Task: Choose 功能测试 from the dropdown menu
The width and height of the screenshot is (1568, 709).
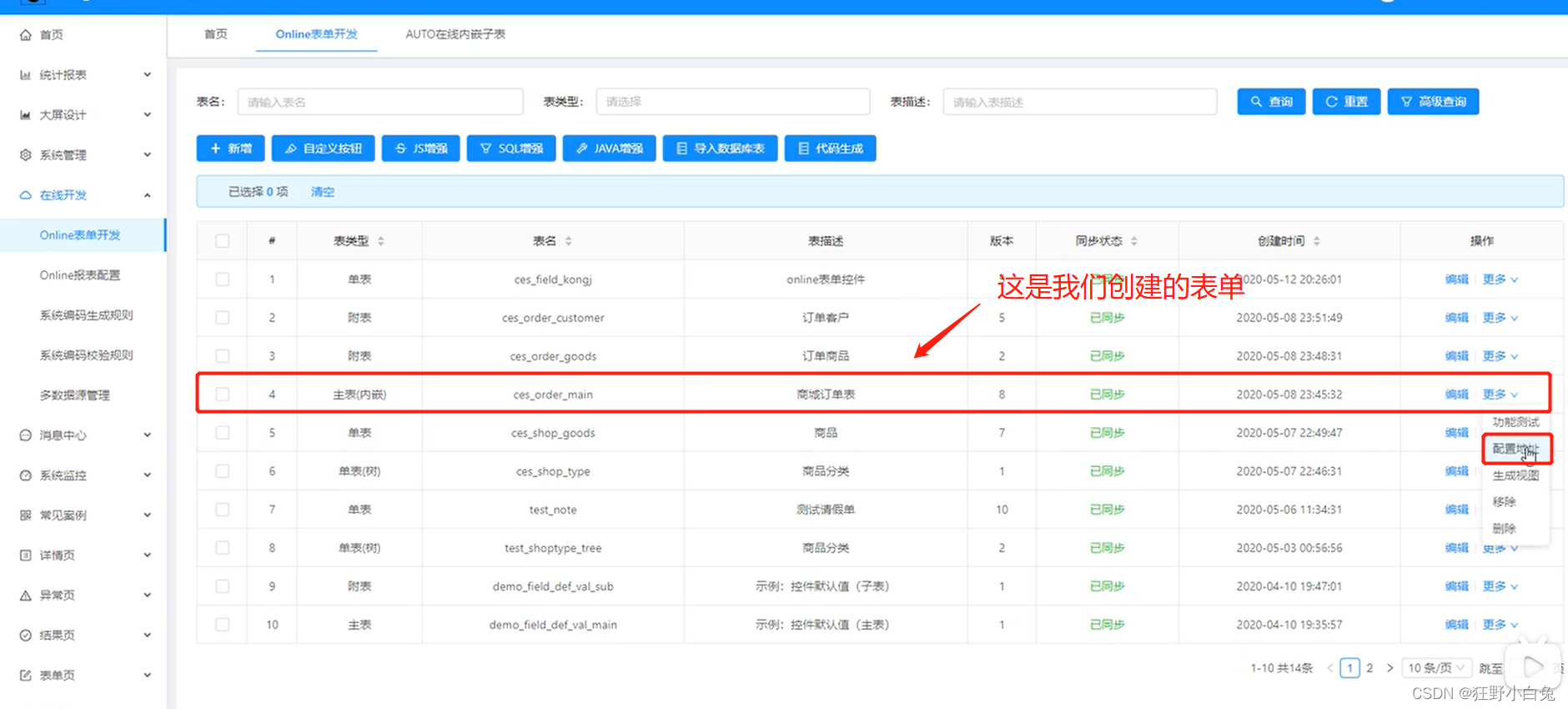Action: click(1515, 422)
